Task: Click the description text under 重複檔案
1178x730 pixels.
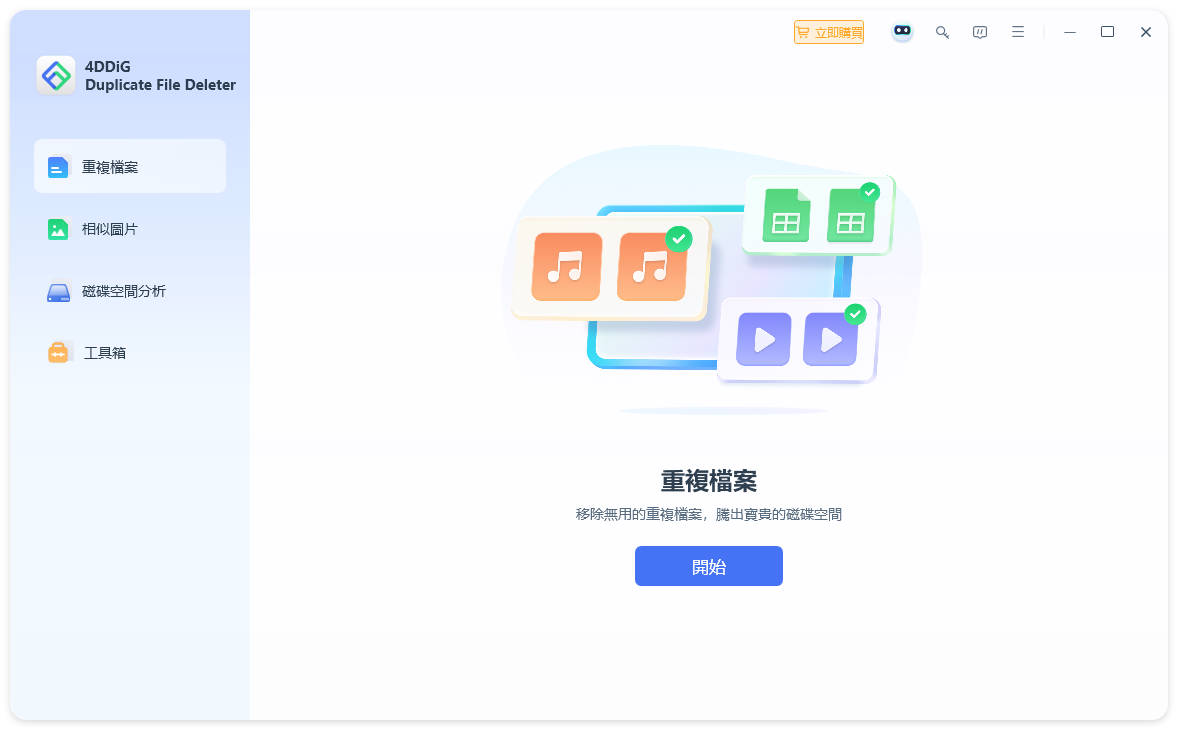Action: [x=709, y=514]
